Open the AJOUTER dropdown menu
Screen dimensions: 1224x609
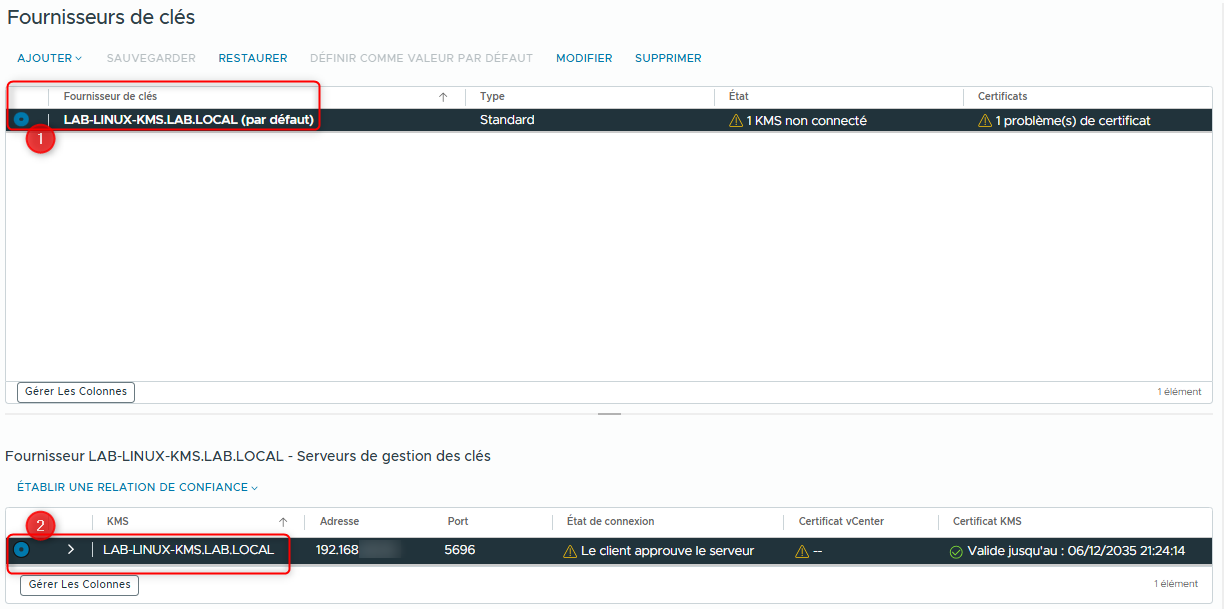49,58
